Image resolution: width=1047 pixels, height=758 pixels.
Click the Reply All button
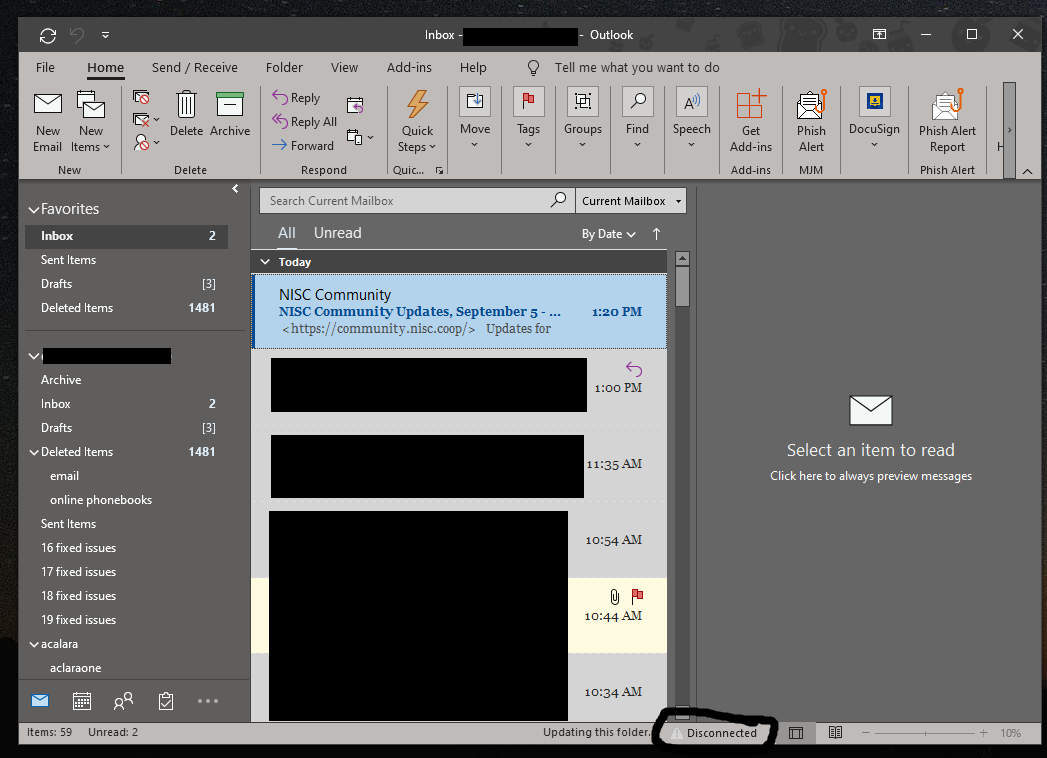[304, 122]
